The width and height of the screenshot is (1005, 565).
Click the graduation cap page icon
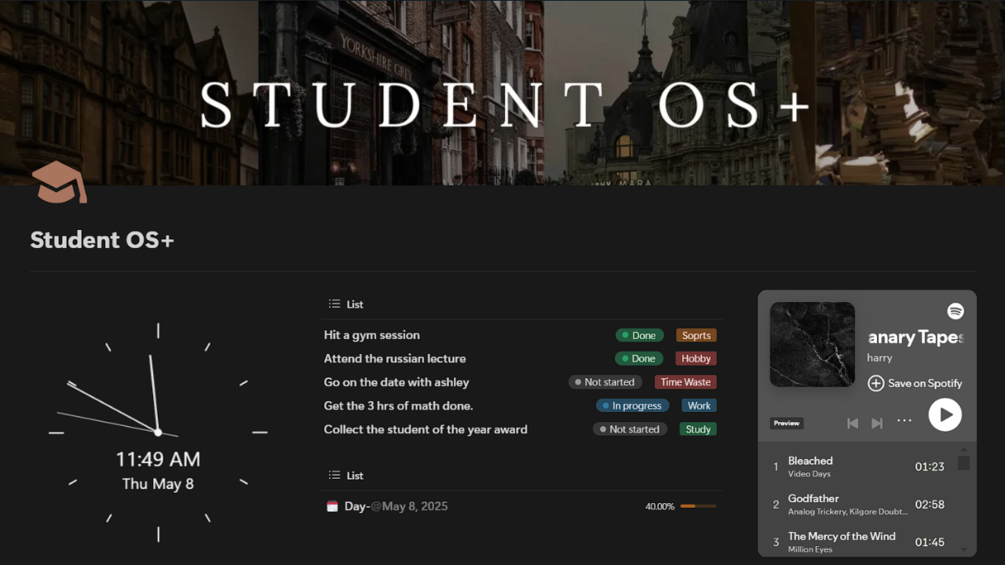click(x=59, y=183)
